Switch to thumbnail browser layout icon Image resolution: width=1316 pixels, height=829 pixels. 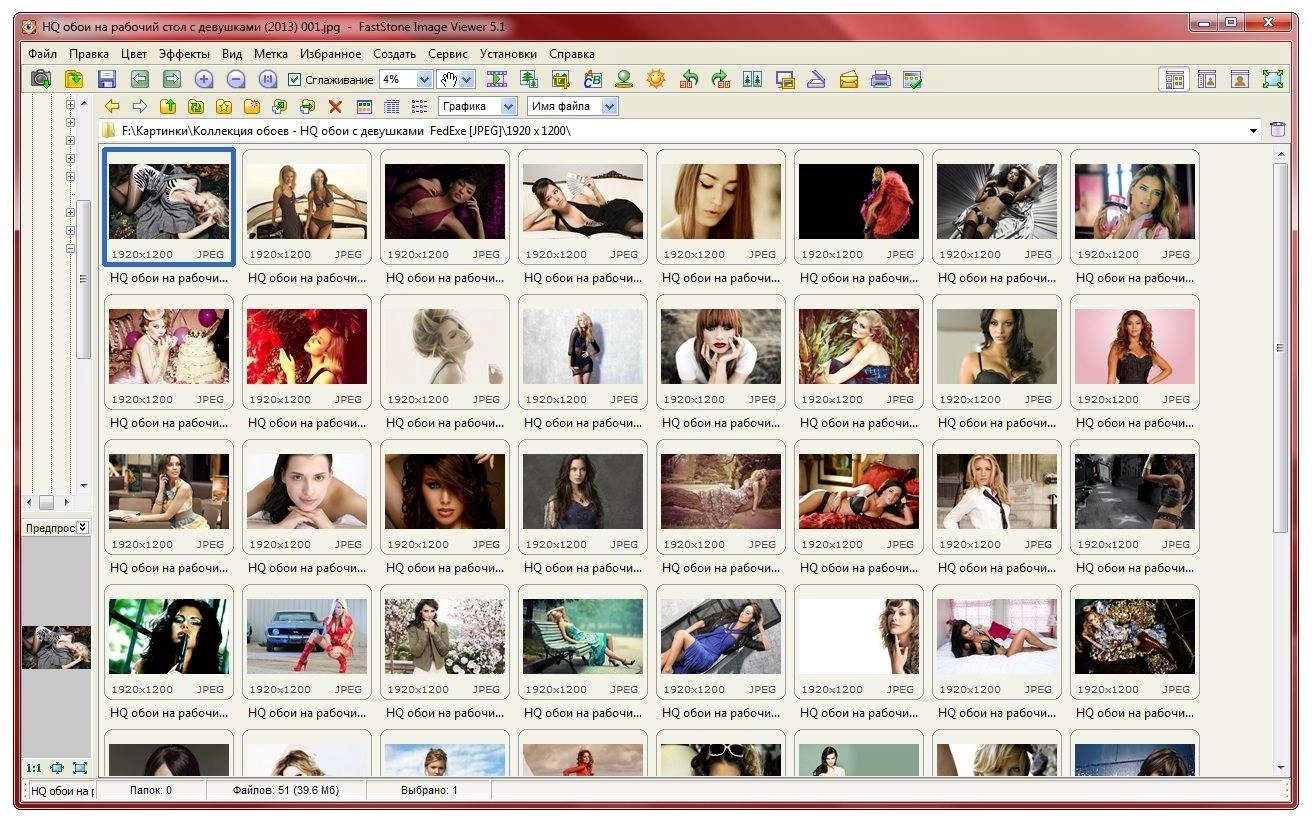point(1175,79)
